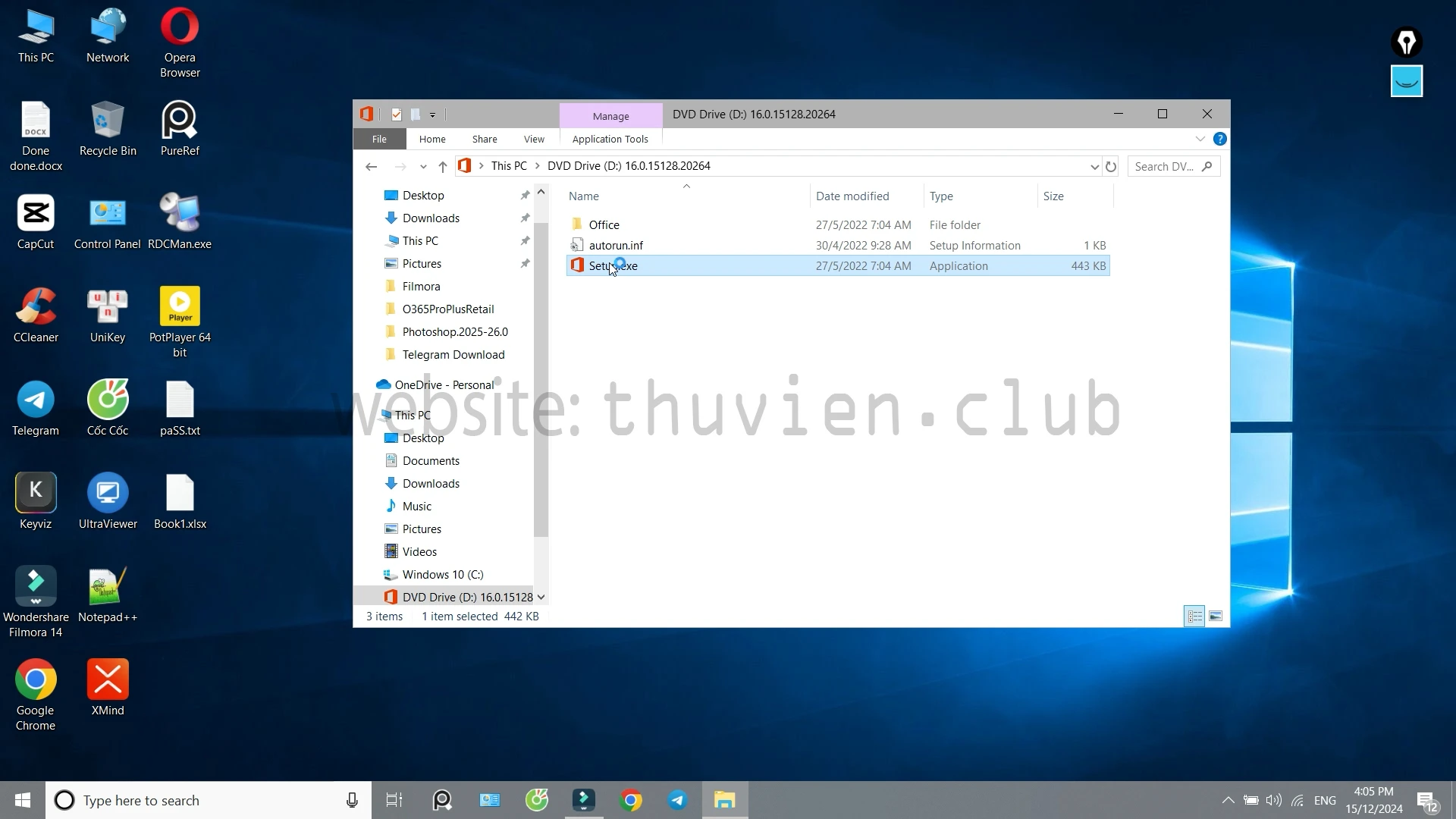Viewport: 1456px width, 819px height.
Task: Sort files by the Date modified column
Action: (852, 196)
